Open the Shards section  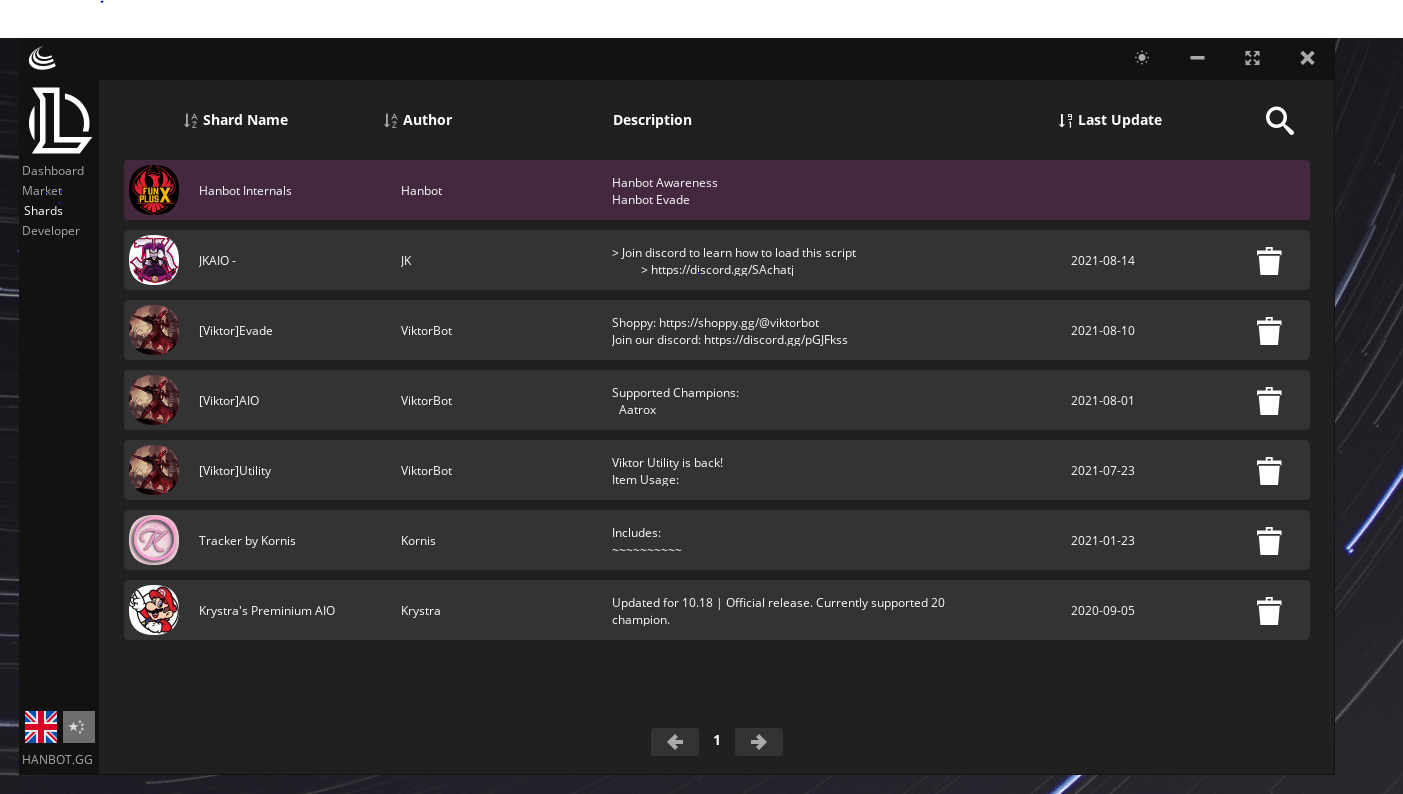tap(43, 211)
